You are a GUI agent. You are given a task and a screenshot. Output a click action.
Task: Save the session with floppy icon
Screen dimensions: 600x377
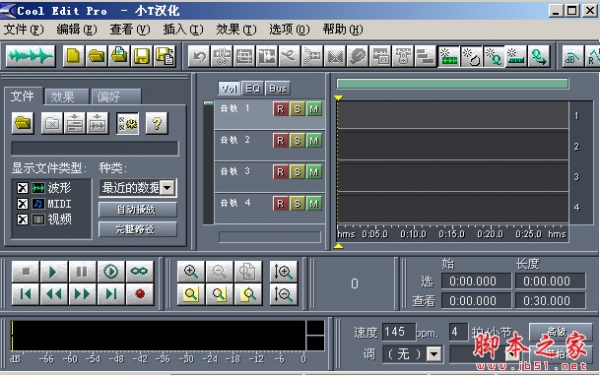click(x=142, y=56)
